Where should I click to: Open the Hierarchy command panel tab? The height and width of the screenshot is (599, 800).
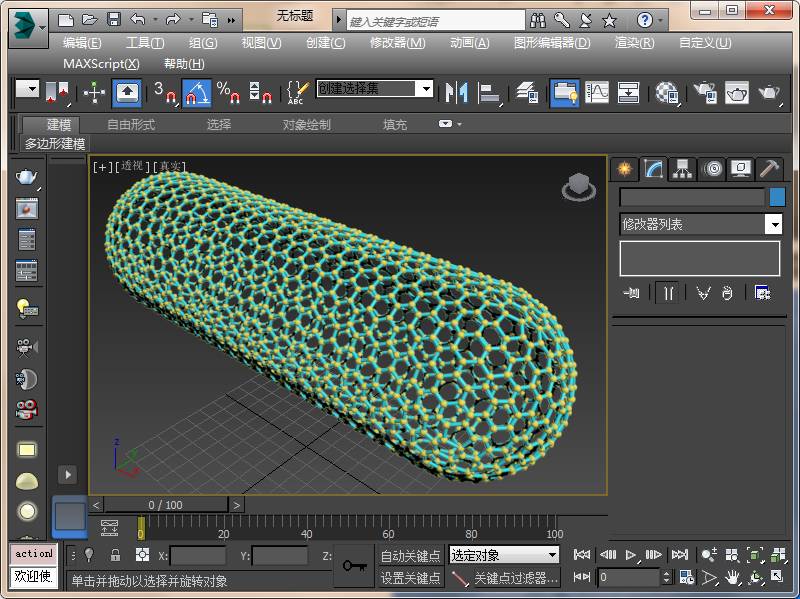[682, 169]
